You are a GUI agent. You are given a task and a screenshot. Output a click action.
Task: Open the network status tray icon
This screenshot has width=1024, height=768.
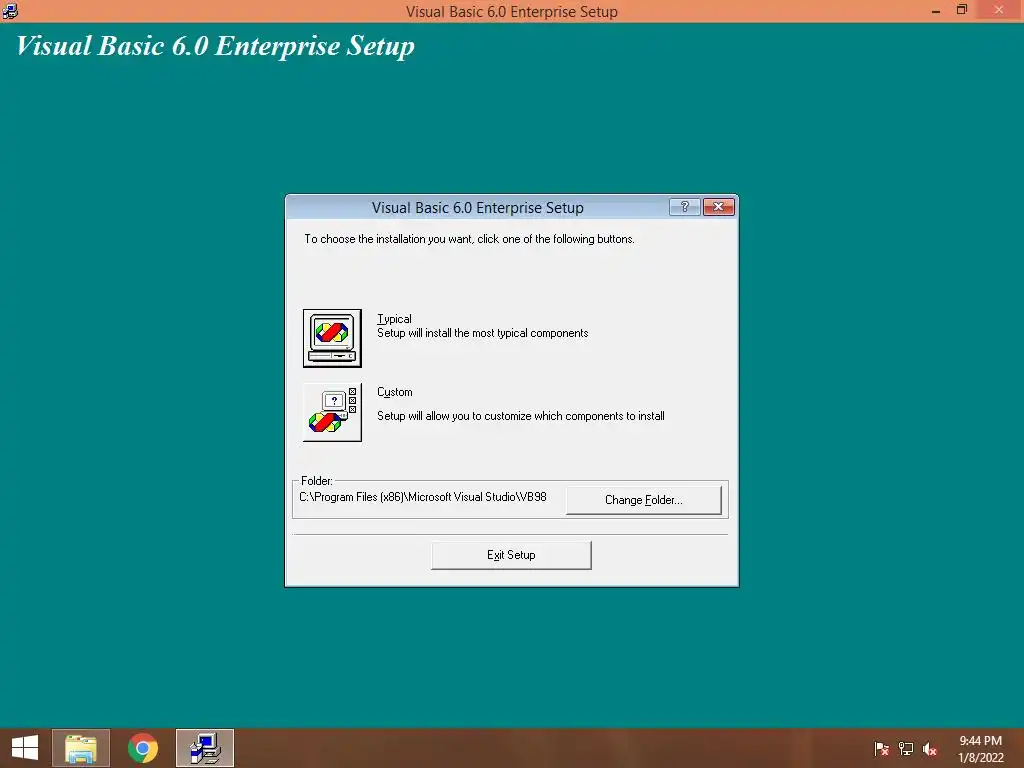pos(906,749)
